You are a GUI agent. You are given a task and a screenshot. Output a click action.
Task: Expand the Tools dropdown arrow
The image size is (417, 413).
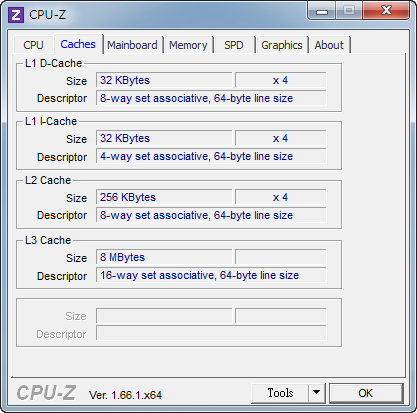point(316,393)
